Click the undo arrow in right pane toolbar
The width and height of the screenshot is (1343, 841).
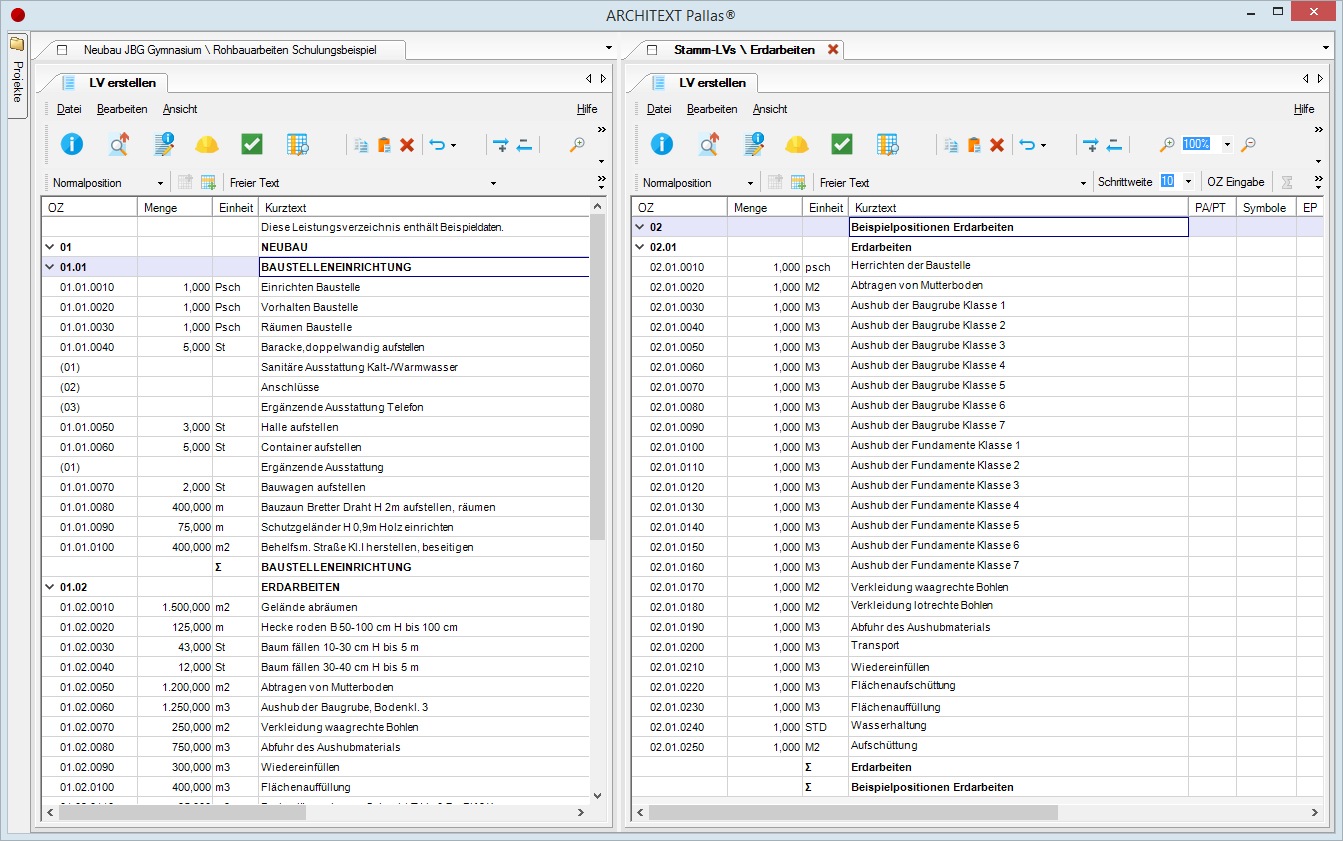pos(1026,145)
